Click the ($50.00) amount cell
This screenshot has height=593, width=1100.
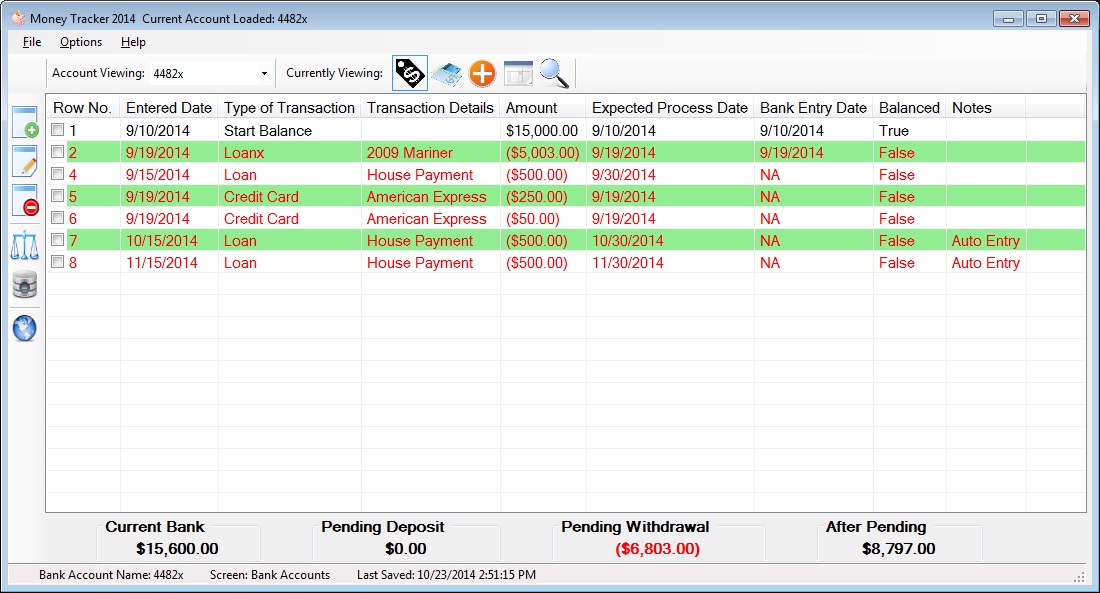532,218
